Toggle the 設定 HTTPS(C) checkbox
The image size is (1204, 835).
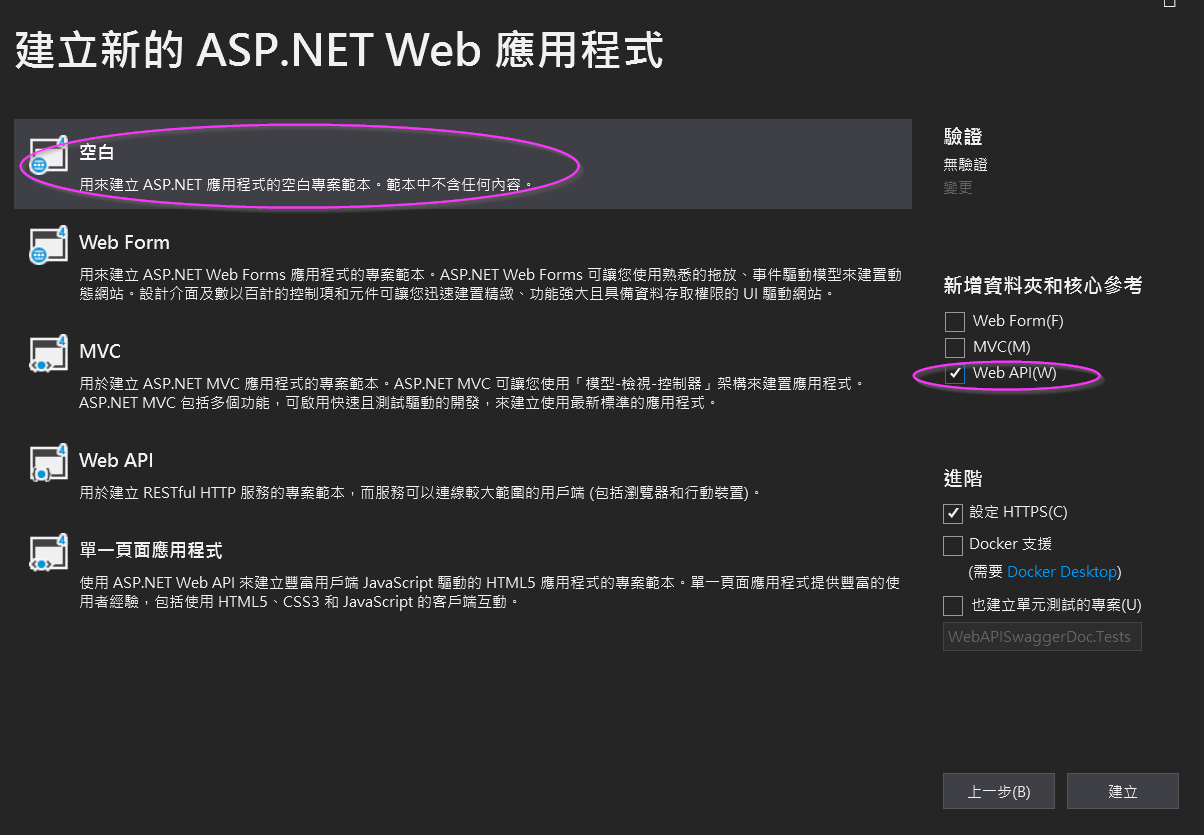953,512
